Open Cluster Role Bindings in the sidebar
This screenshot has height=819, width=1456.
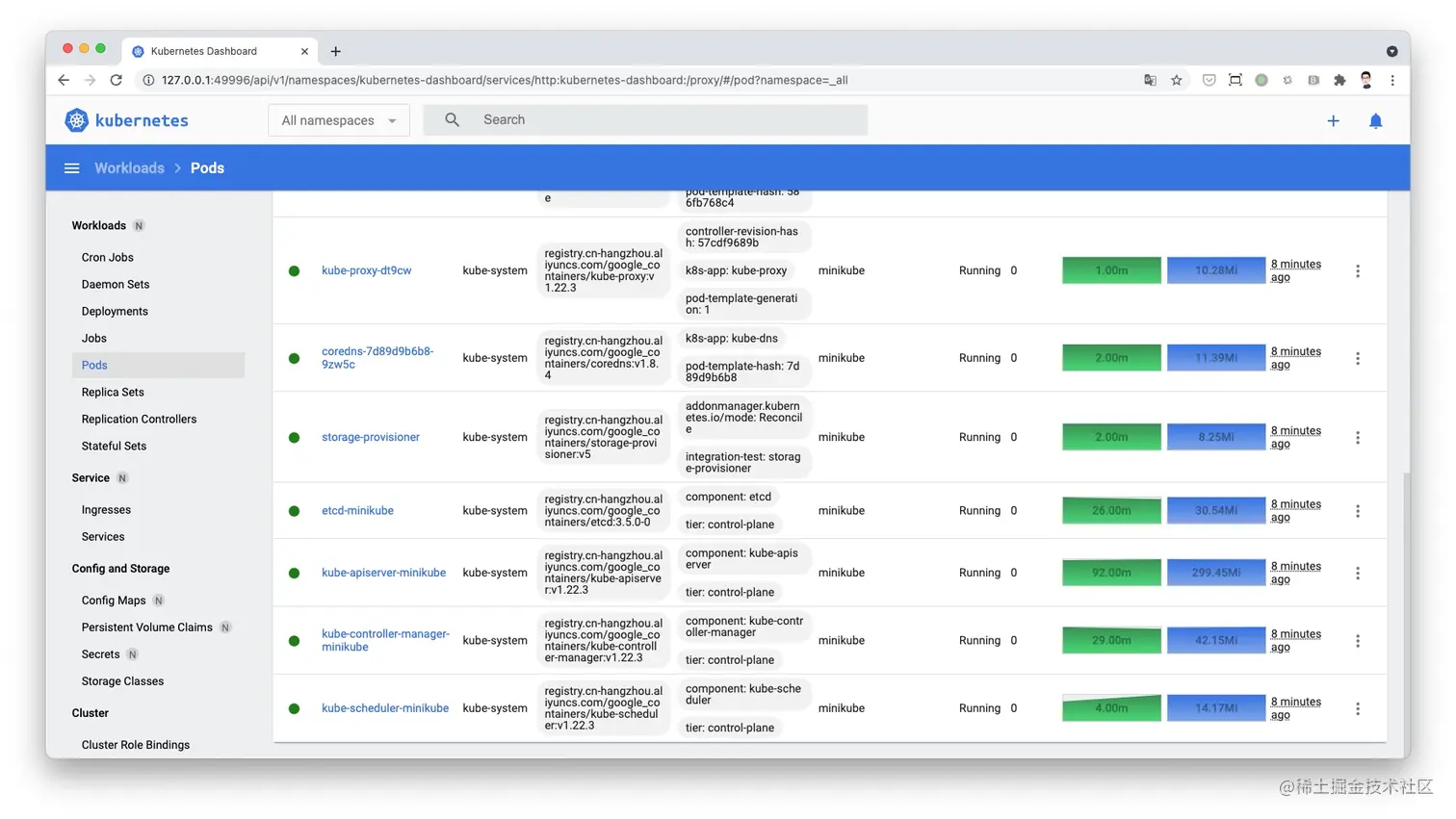pos(136,744)
